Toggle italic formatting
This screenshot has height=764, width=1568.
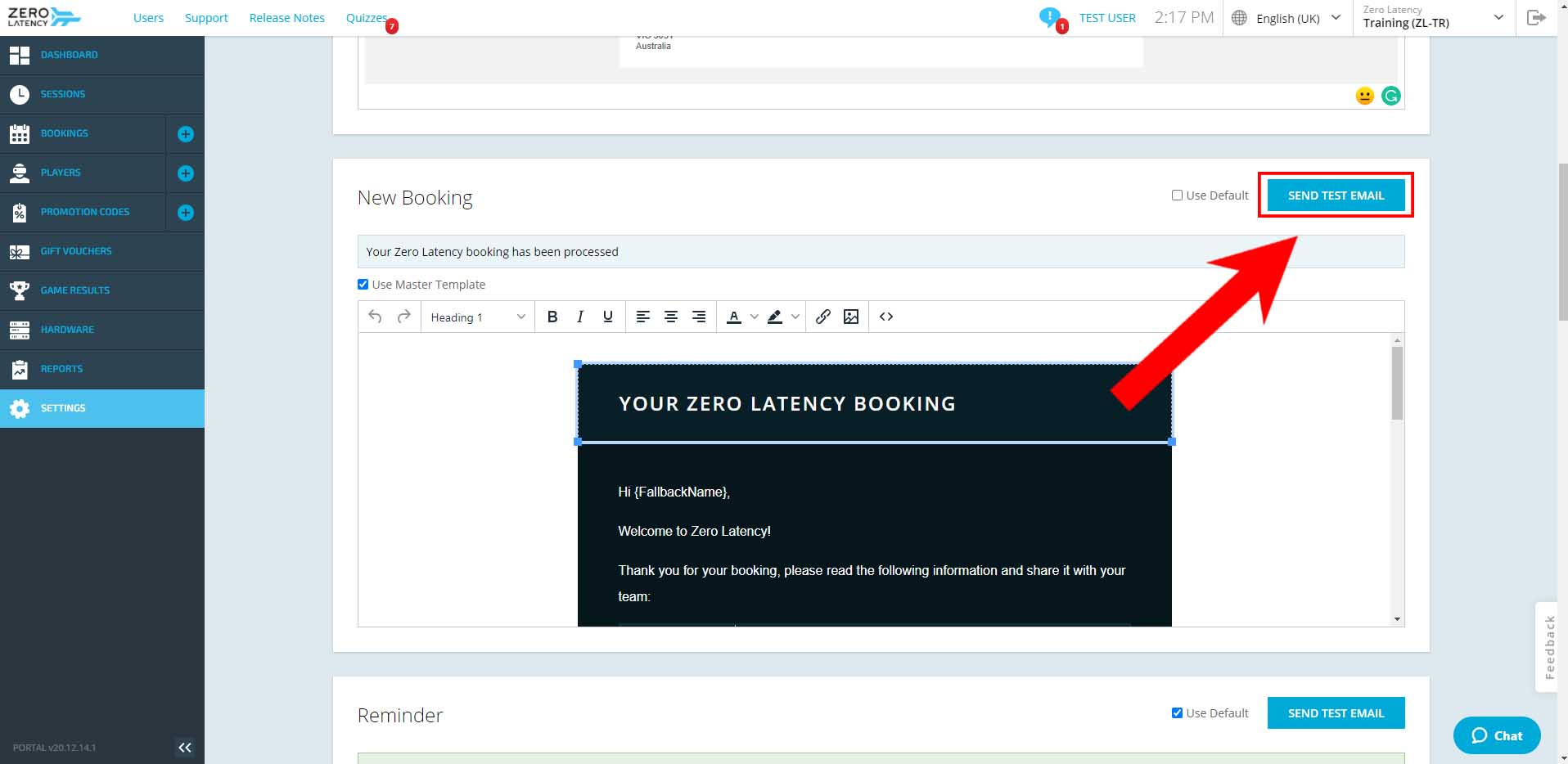click(580, 317)
